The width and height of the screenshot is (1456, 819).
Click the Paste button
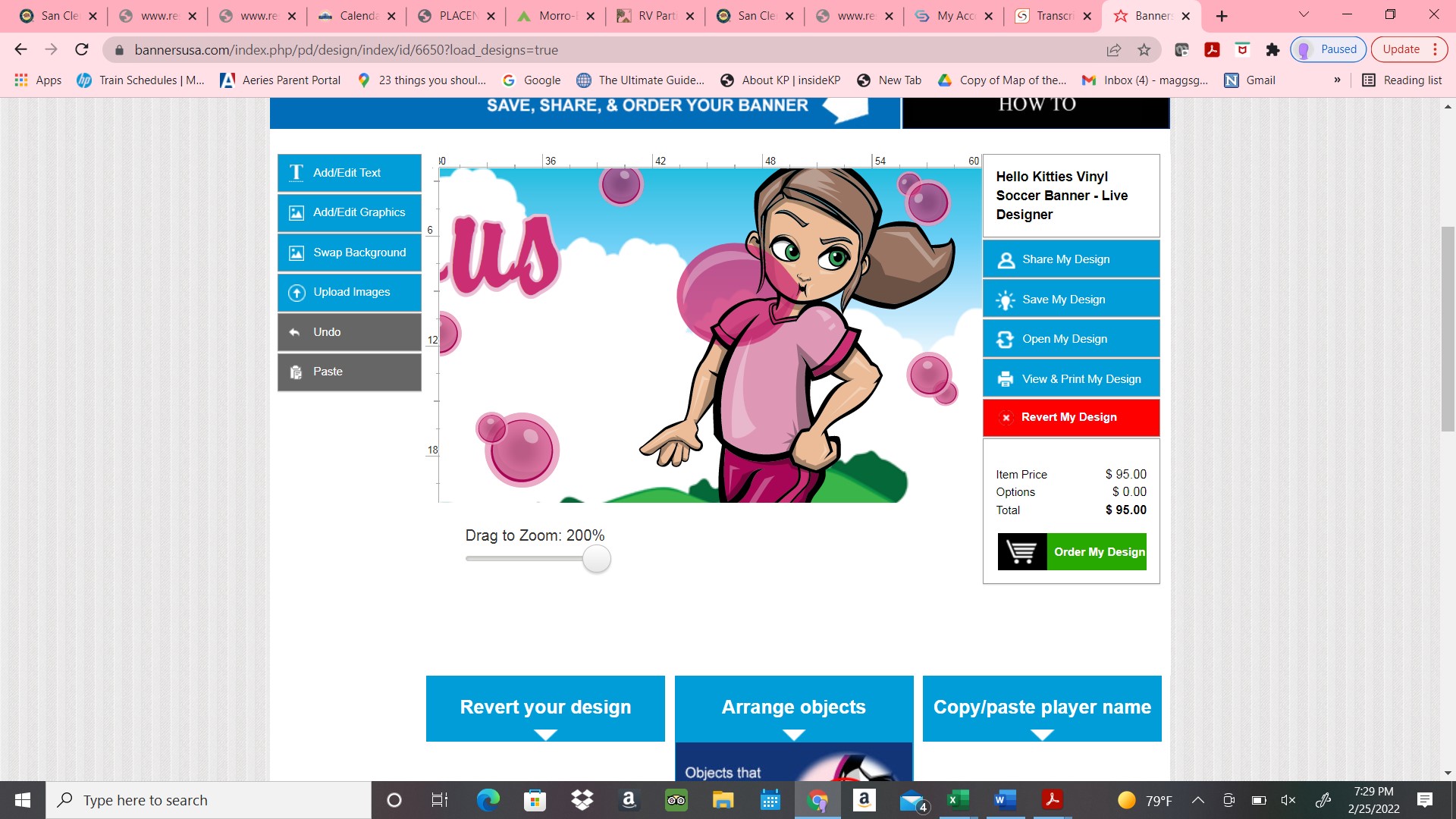click(349, 372)
